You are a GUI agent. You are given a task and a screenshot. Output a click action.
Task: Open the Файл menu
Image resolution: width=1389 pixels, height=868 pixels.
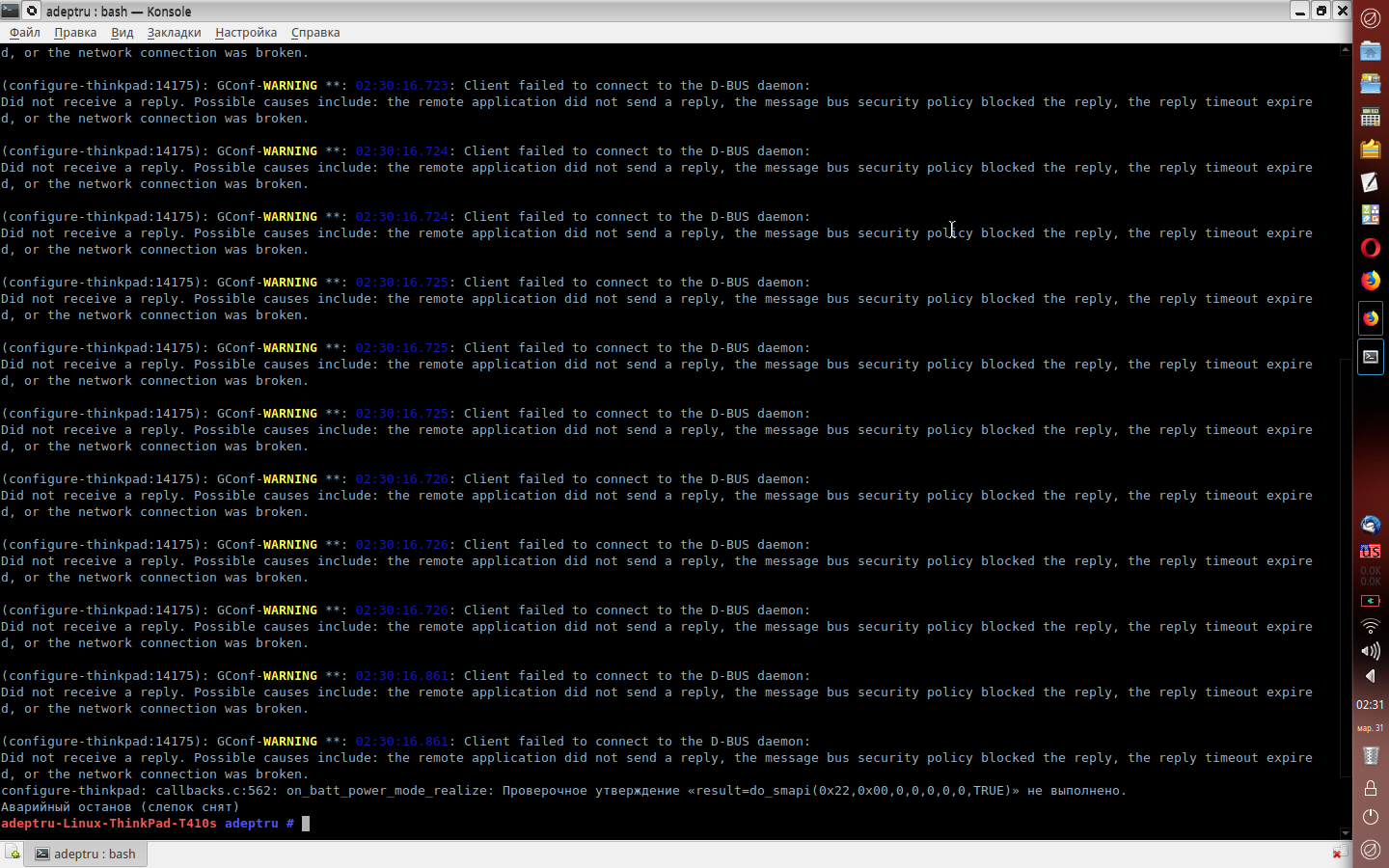[x=25, y=32]
